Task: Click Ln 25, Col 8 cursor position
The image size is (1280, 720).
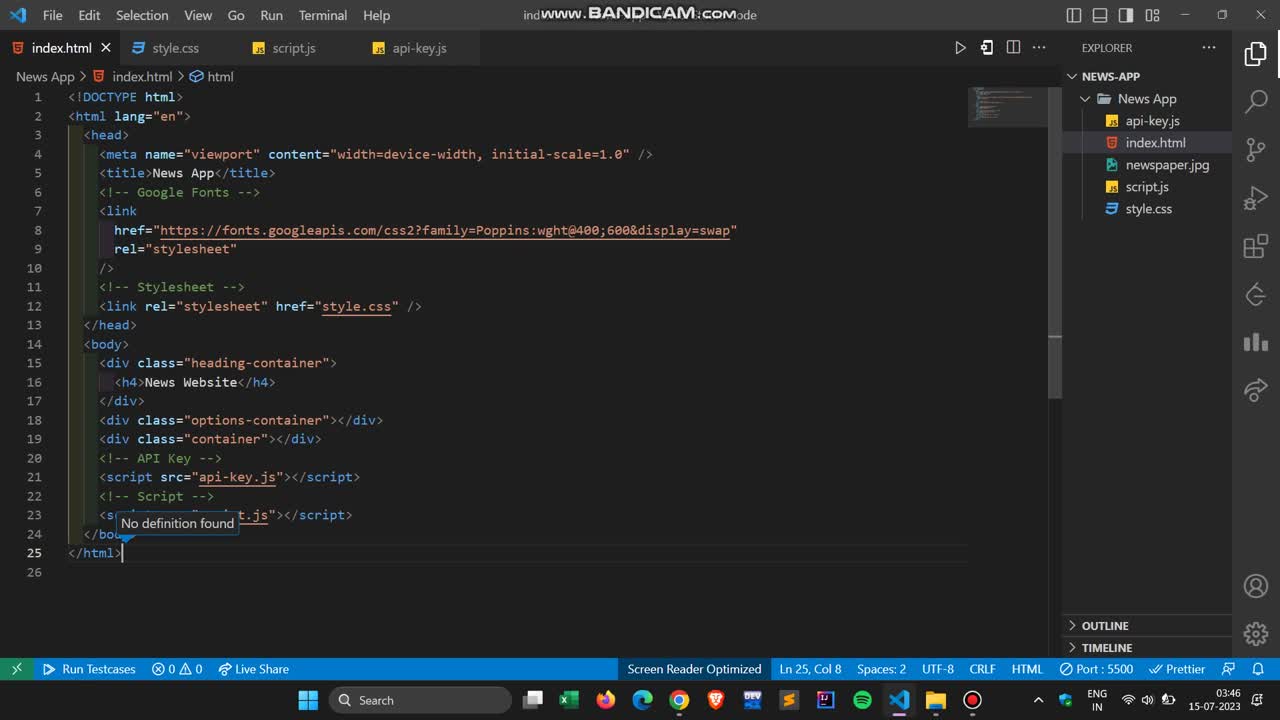Action: [810, 669]
